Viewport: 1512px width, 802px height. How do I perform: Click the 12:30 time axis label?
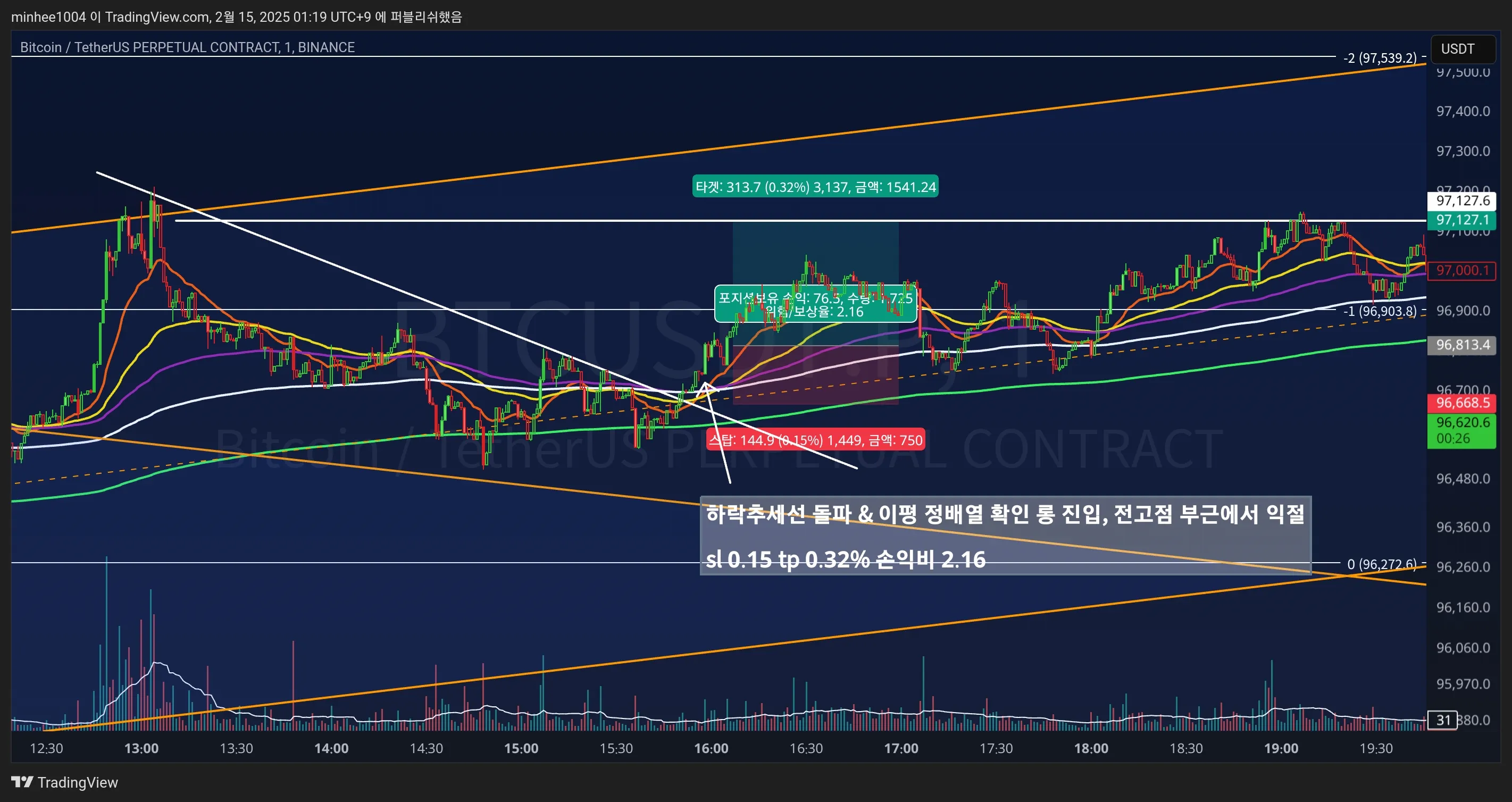[46, 749]
